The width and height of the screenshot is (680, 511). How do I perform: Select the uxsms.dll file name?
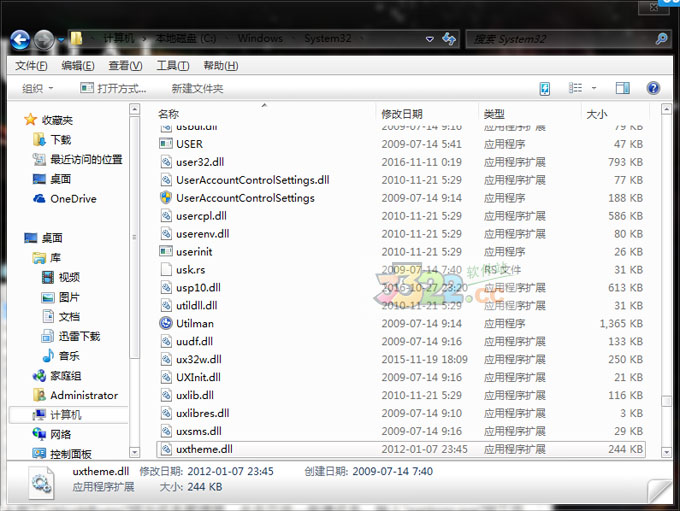[199, 431]
